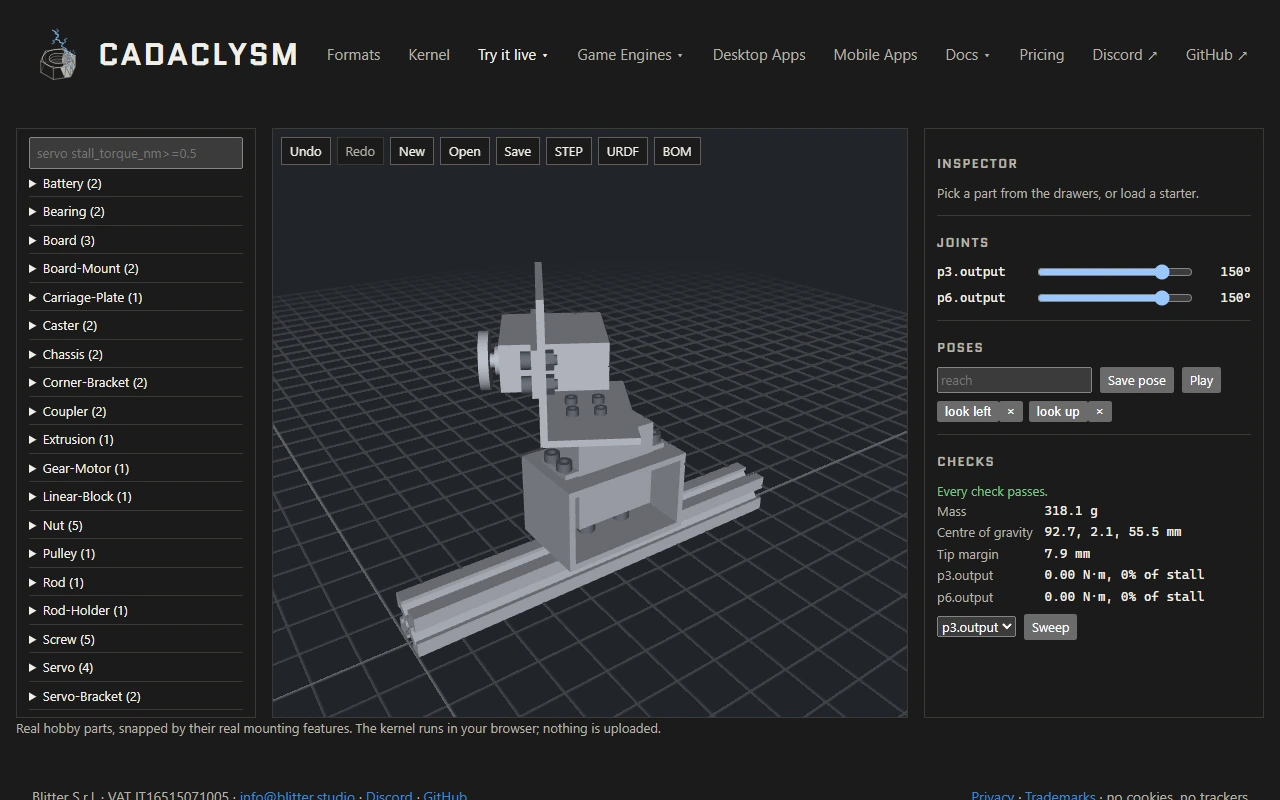This screenshot has width=1280, height=800.
Task: Export the model with the URDF button
Action: (x=623, y=151)
